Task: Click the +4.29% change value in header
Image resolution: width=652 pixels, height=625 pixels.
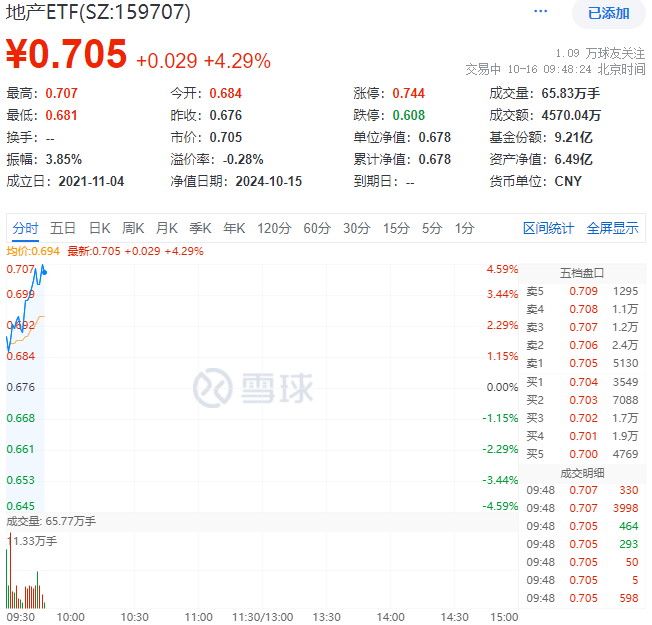Action: (x=237, y=61)
